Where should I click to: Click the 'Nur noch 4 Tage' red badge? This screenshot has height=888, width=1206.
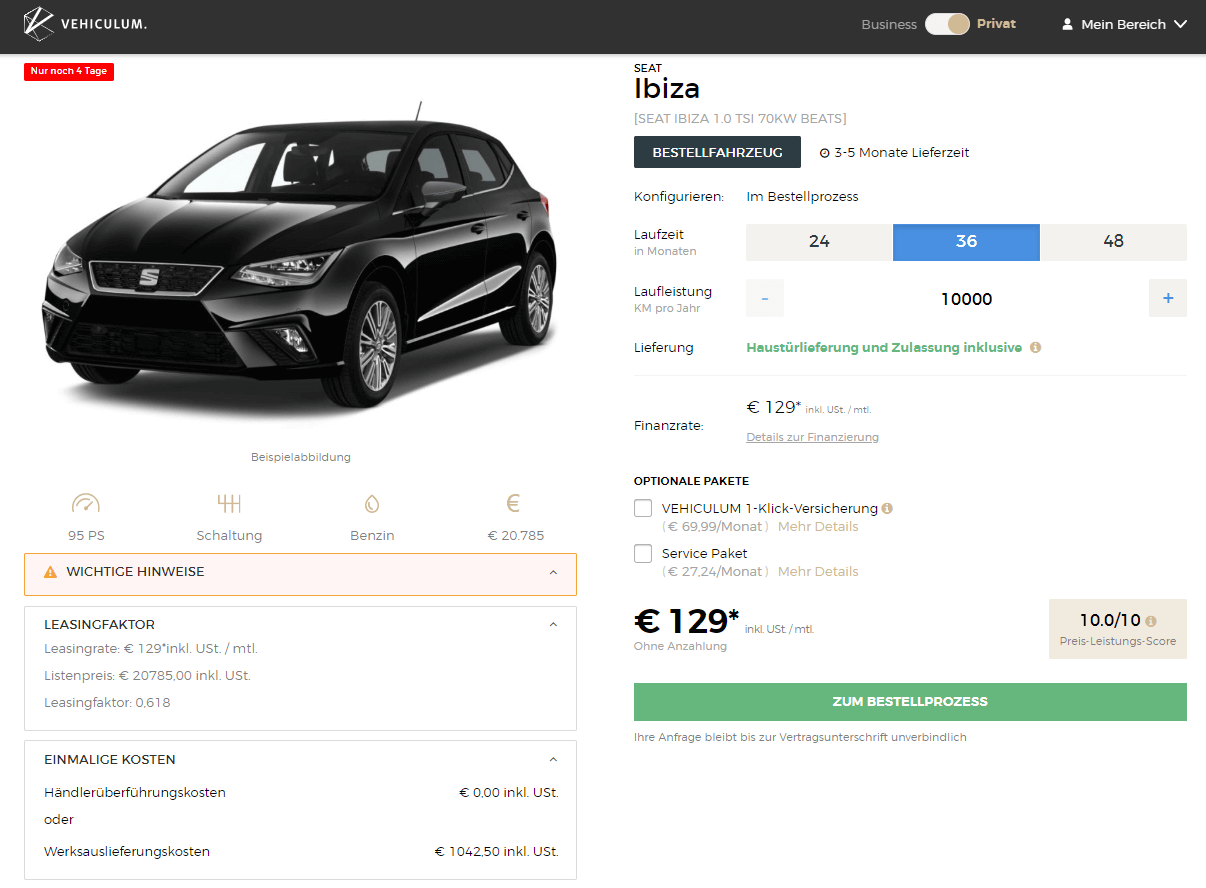point(69,72)
